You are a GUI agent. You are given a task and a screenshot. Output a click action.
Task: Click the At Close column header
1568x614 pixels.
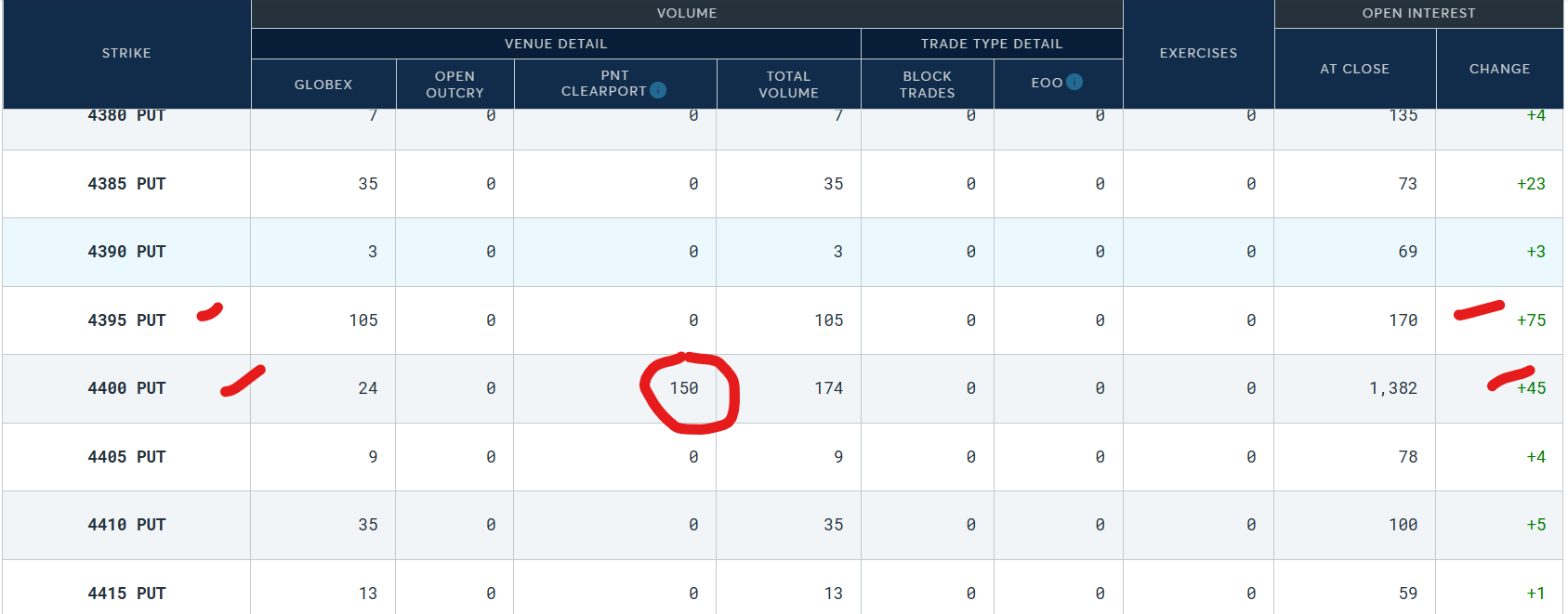1355,69
